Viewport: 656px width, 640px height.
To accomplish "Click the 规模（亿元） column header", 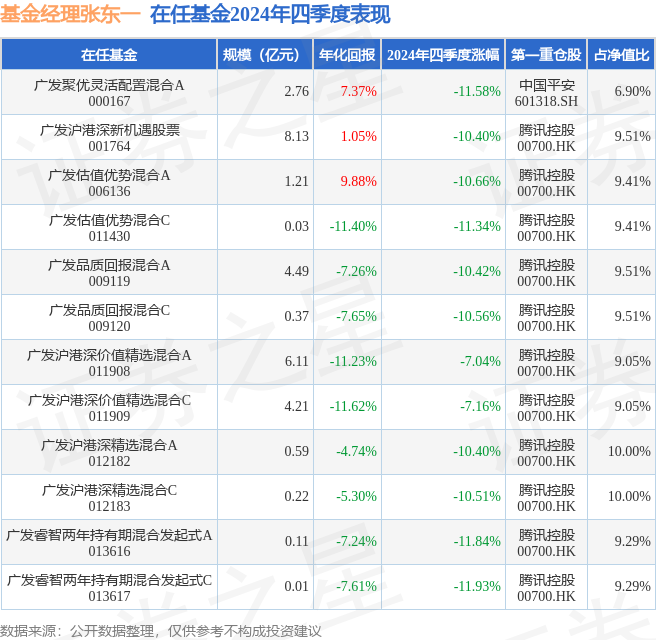I will [264, 54].
